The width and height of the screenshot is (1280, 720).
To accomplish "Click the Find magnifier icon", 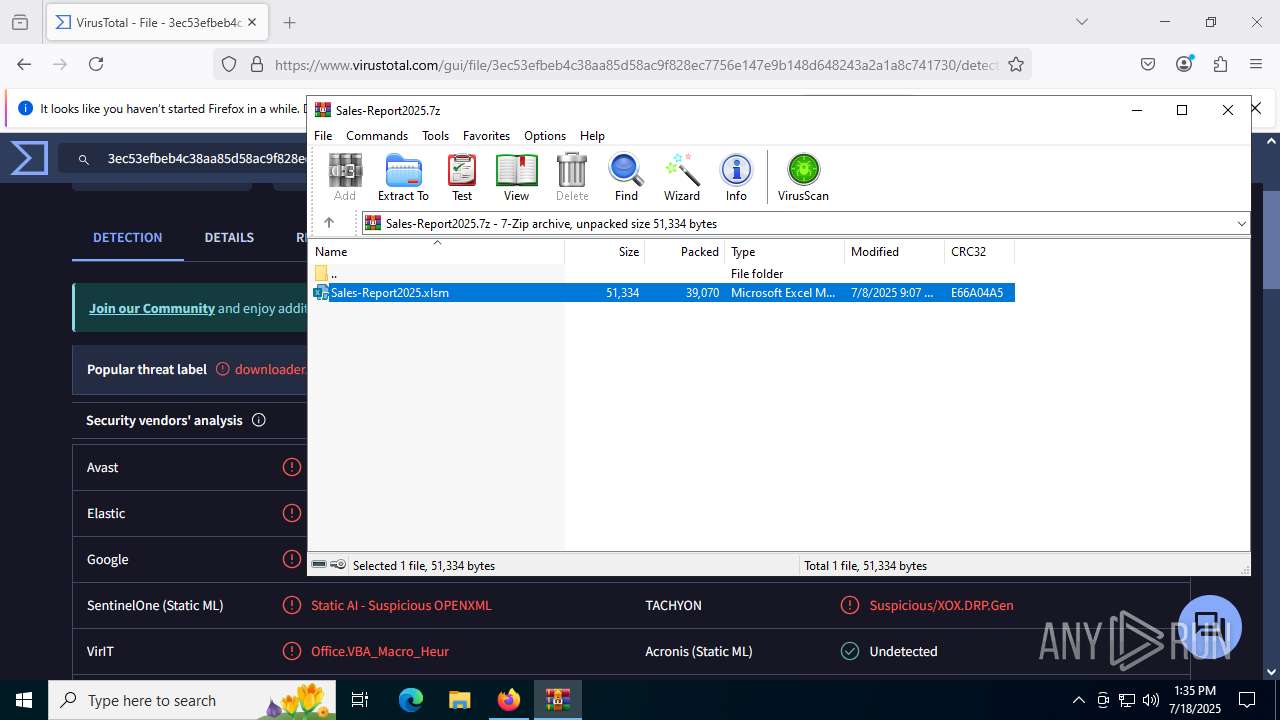I will [x=626, y=177].
